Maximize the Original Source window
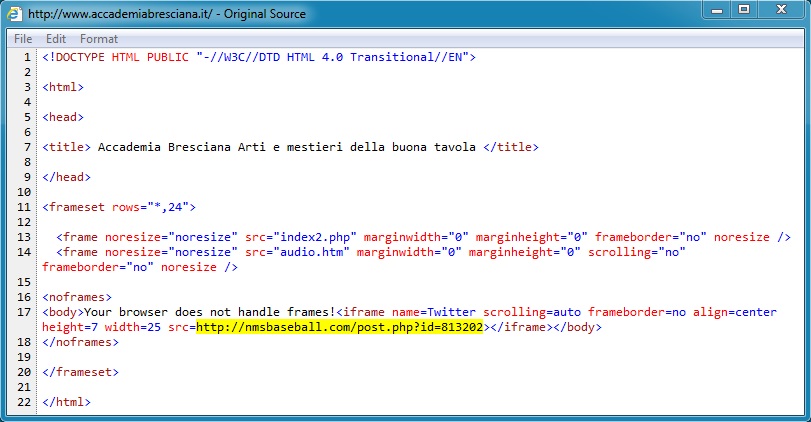This screenshot has height=422, width=811. point(743,10)
